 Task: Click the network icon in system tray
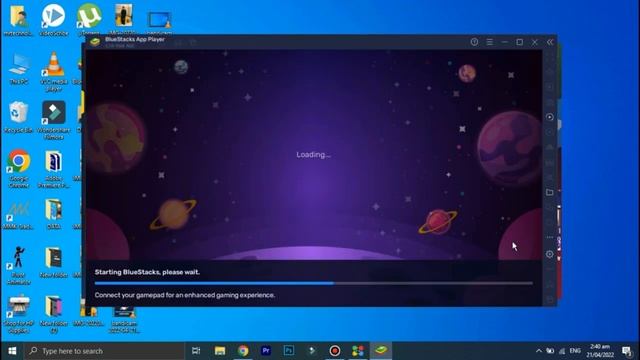562,351
